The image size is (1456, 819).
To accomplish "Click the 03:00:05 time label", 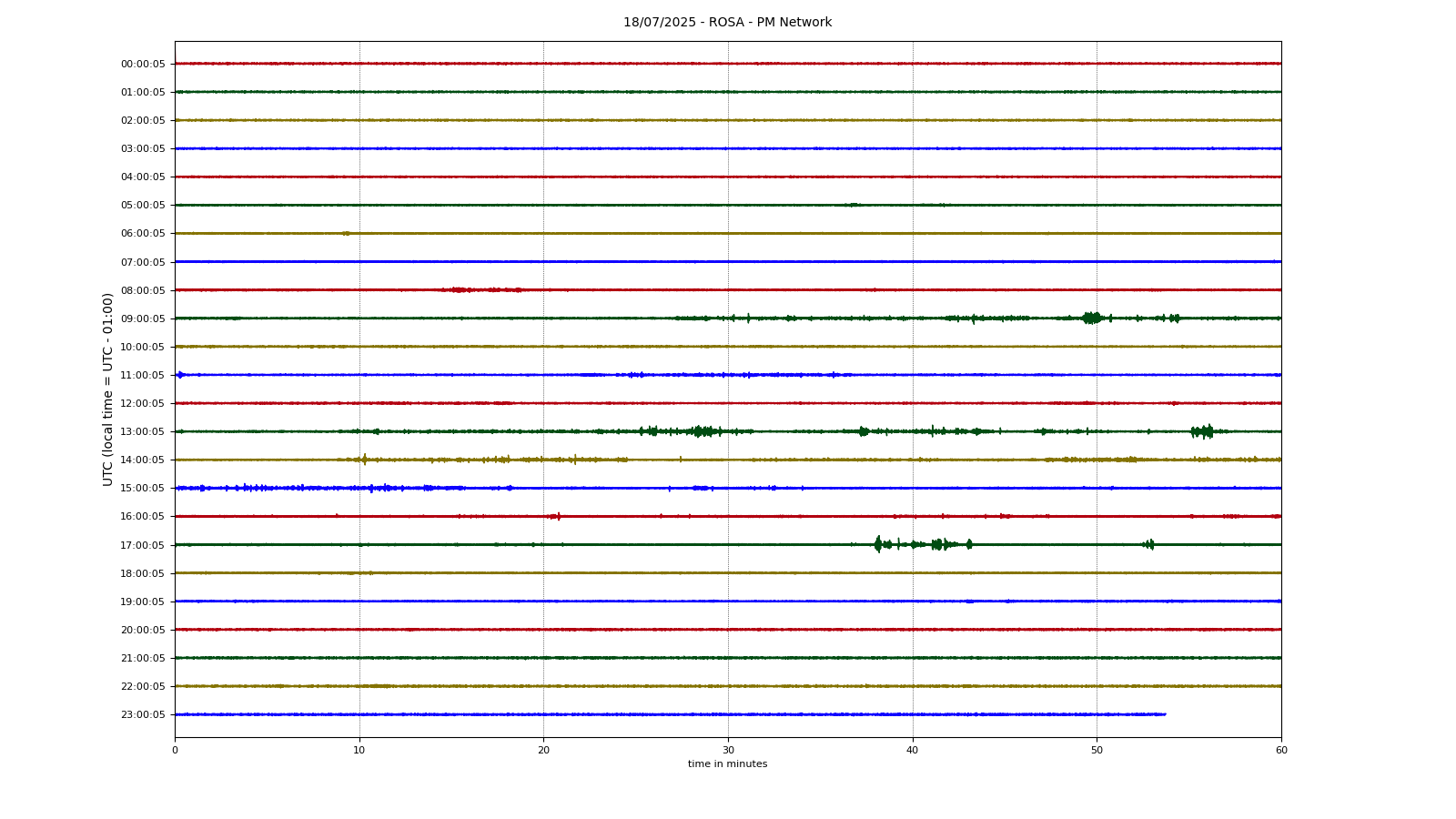I will [x=143, y=148].
